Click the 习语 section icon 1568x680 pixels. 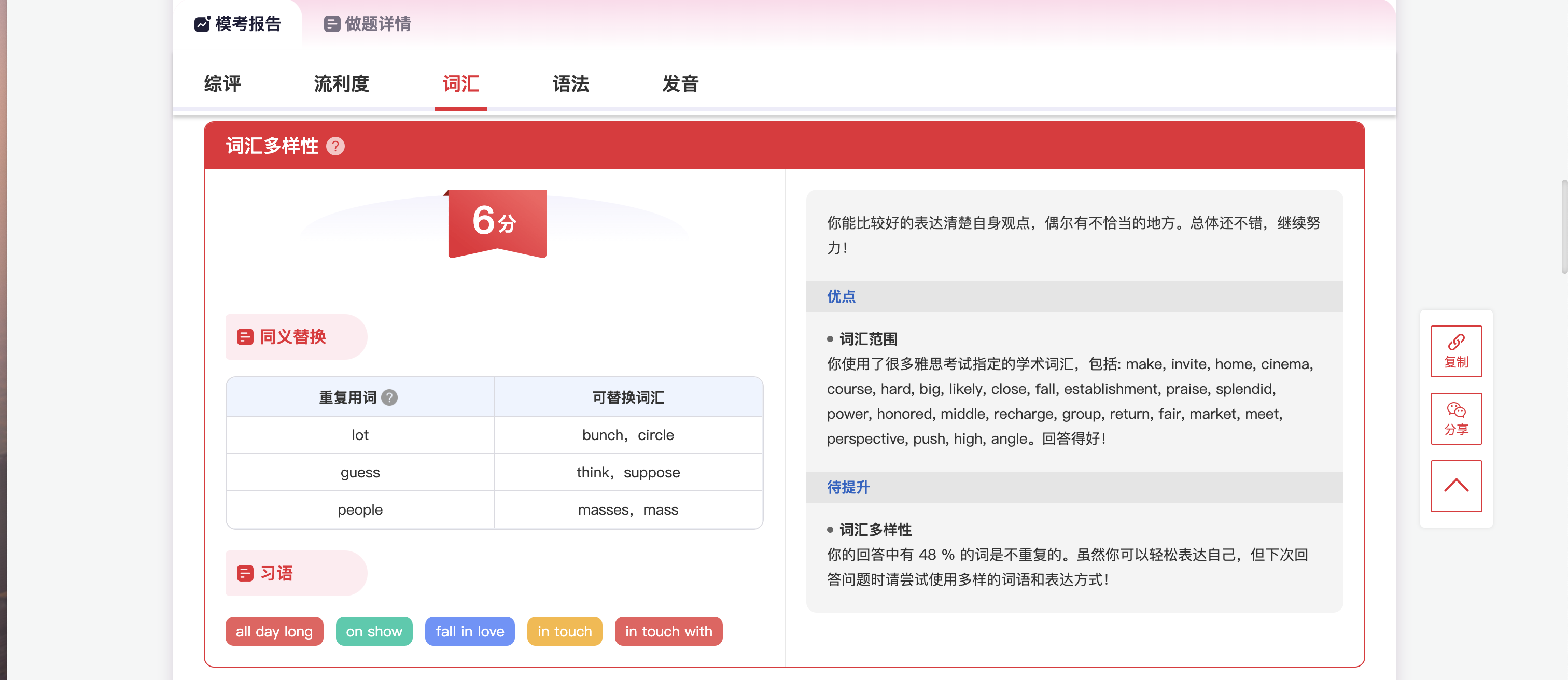pyautogui.click(x=245, y=573)
